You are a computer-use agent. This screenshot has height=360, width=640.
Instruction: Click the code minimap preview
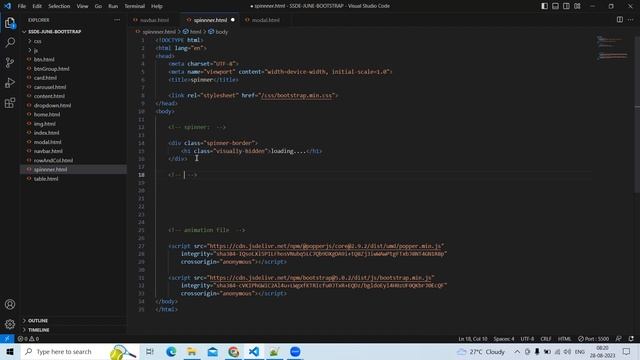coord(612,48)
